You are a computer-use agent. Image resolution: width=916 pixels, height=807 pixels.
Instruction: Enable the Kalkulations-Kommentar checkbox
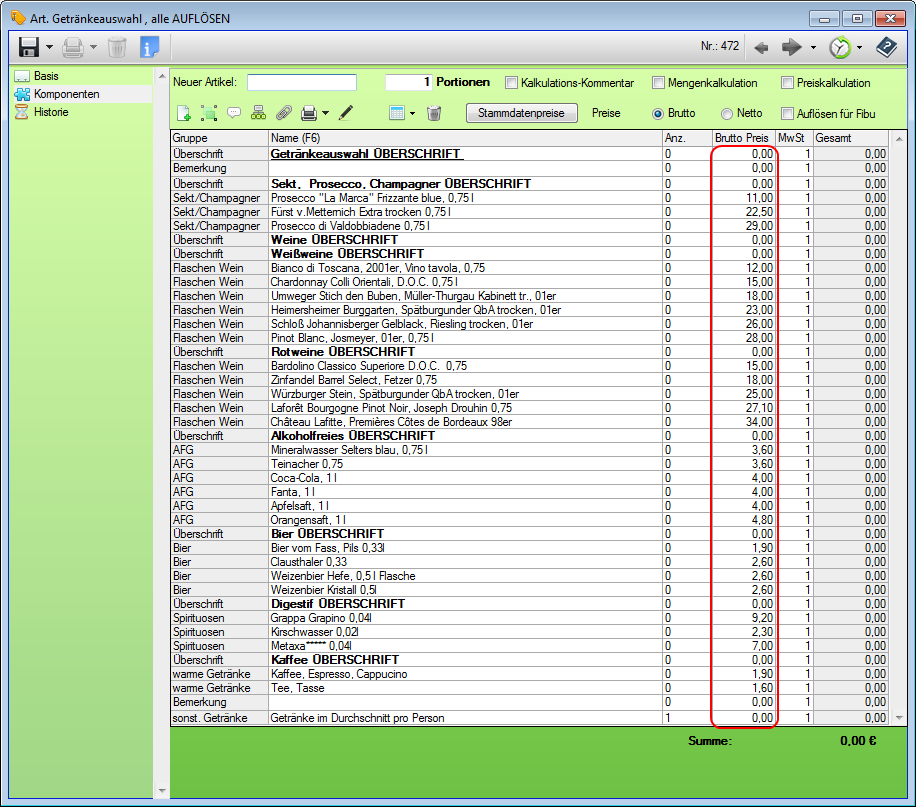coord(512,83)
